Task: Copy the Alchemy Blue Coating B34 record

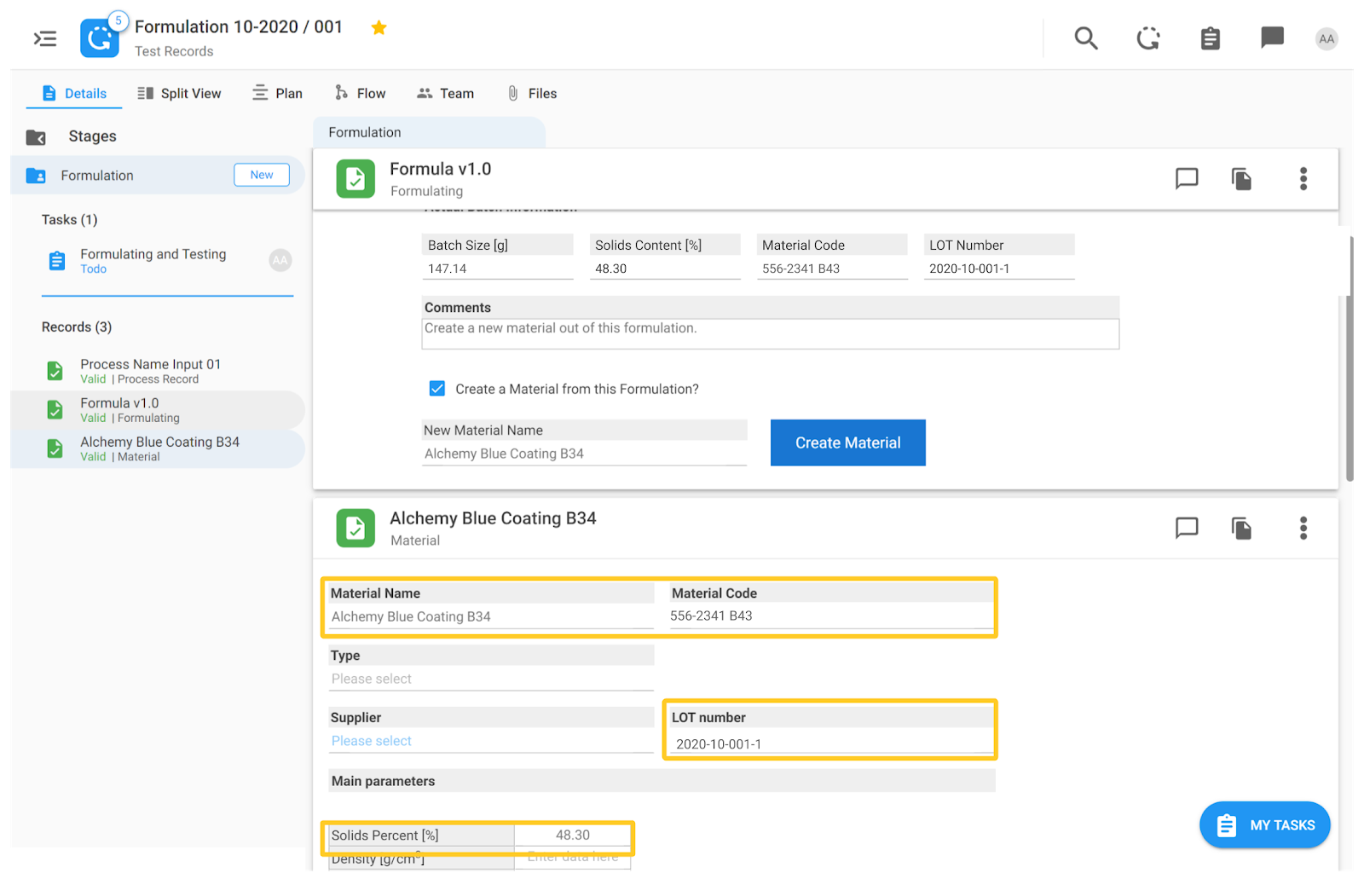Action: (1241, 528)
